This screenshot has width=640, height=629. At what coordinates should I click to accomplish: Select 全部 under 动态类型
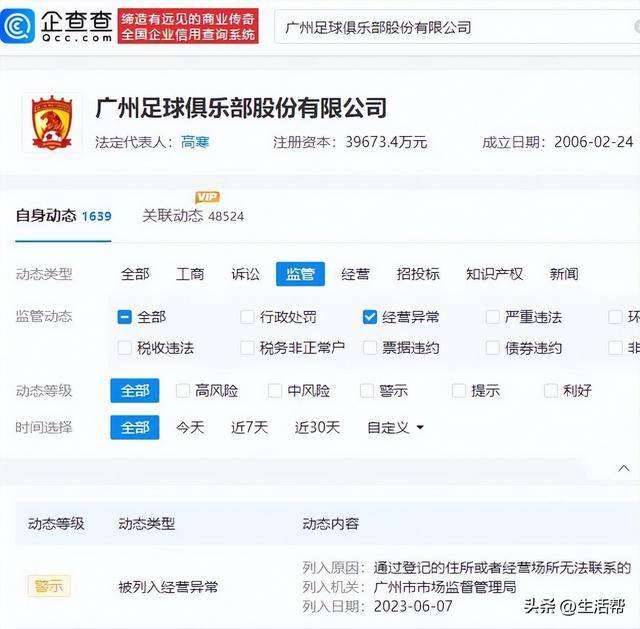[135, 274]
